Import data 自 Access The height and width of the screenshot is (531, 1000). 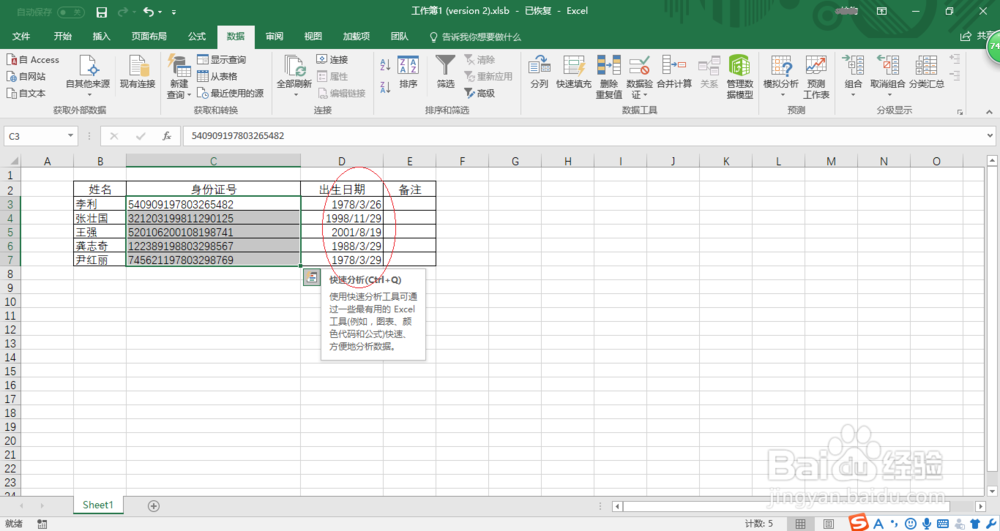click(33, 59)
